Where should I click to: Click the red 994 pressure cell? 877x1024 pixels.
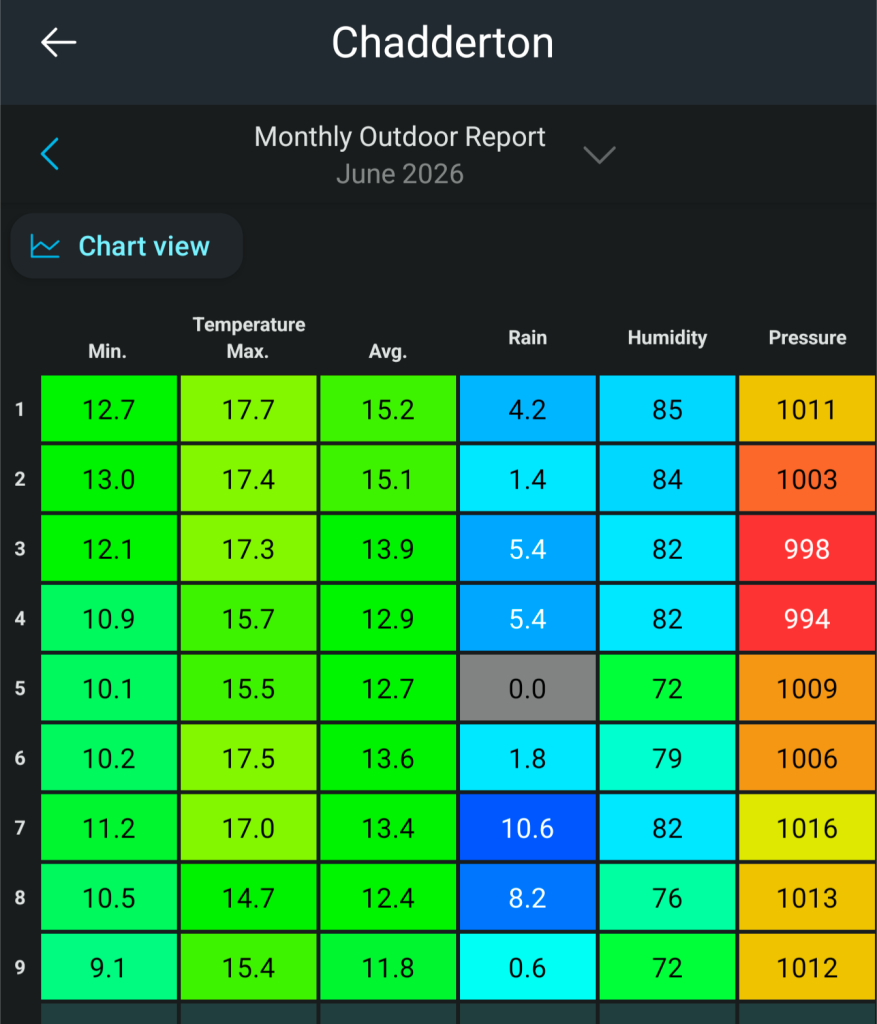(807, 618)
